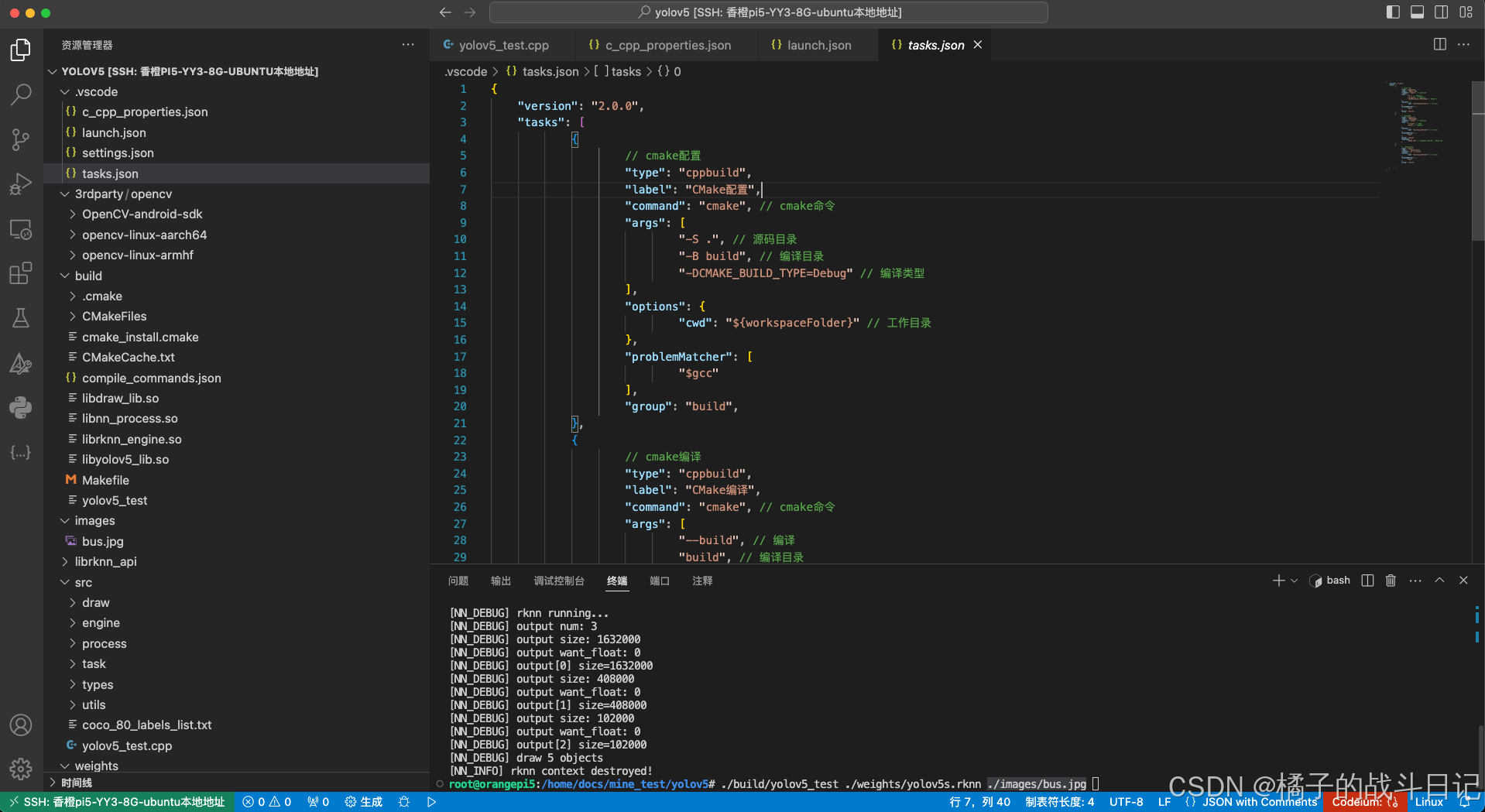Add a new terminal
The image size is (1485, 812).
1278,581
